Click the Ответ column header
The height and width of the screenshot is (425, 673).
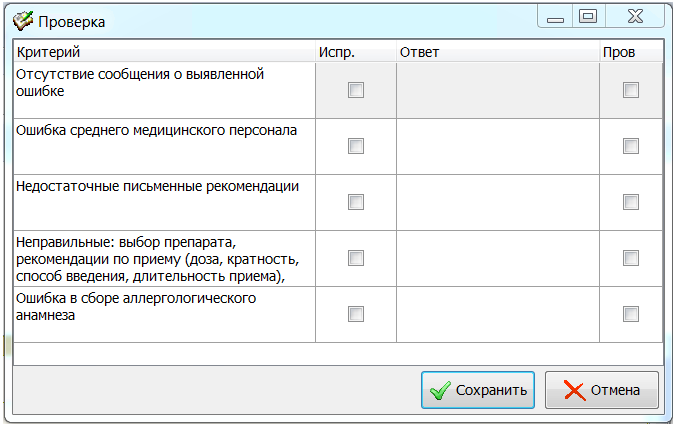[x=497, y=51]
